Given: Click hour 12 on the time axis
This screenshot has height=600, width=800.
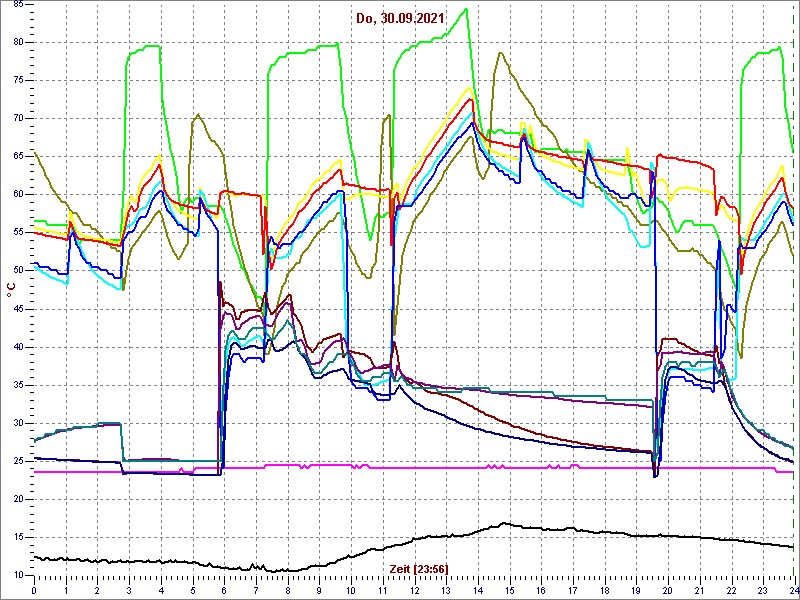Looking at the screenshot, I should tap(414, 590).
